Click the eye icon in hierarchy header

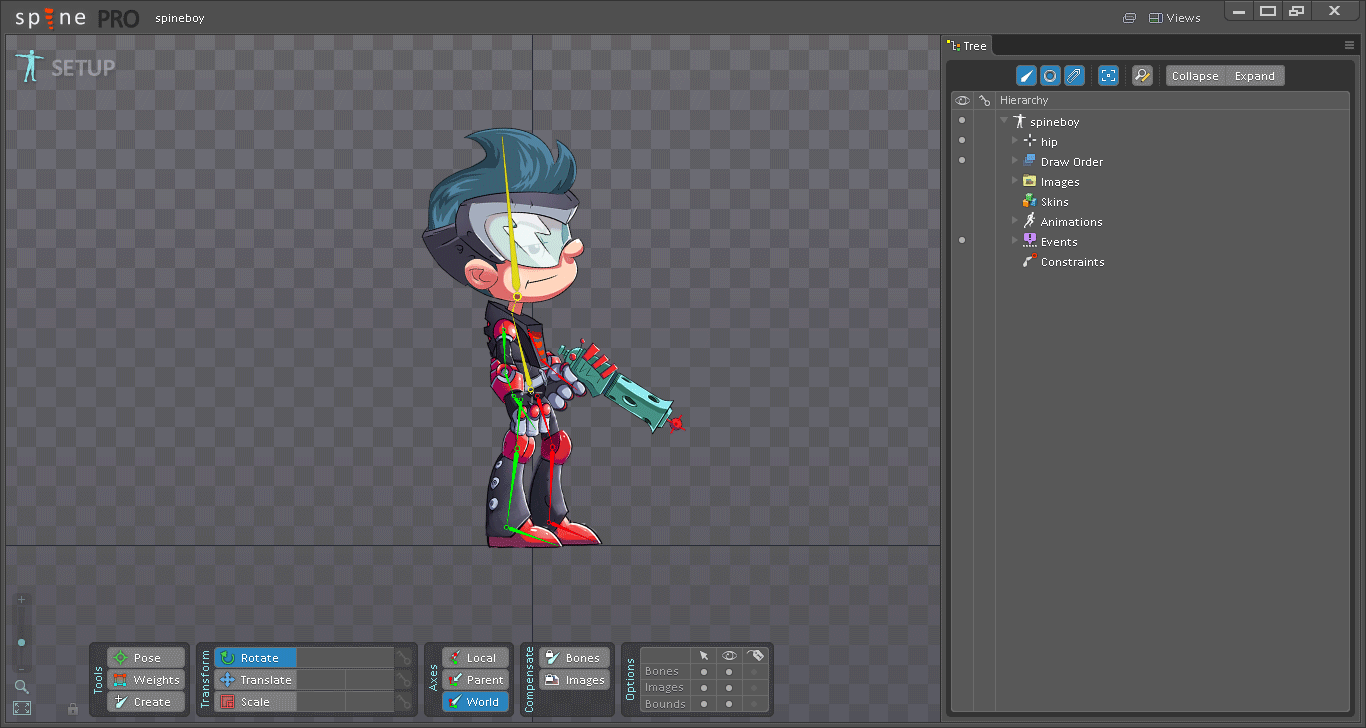coord(963,100)
